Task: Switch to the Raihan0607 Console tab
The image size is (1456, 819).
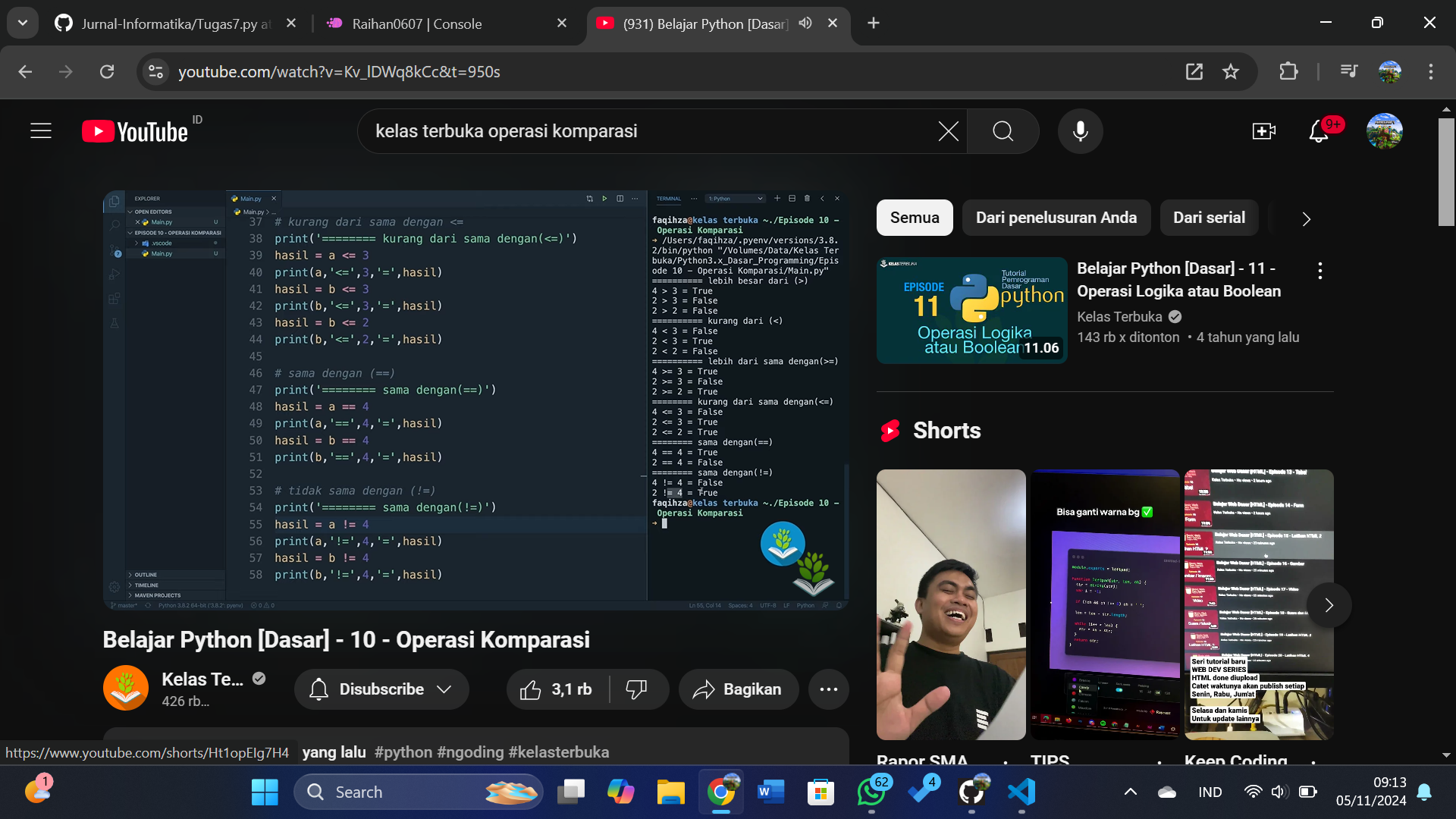Action: 416,24
